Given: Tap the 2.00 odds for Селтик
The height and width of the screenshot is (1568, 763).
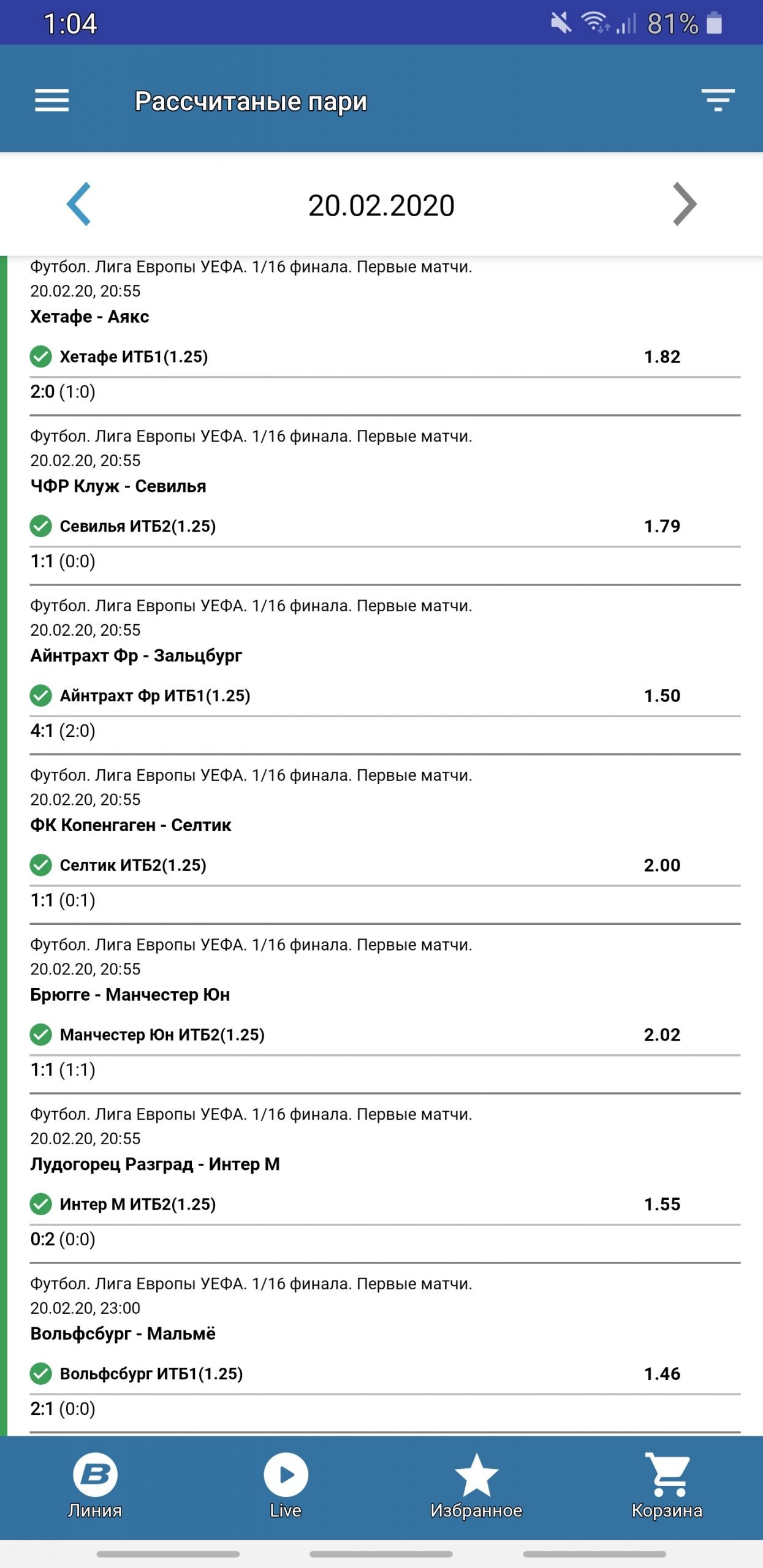Looking at the screenshot, I should (x=662, y=865).
